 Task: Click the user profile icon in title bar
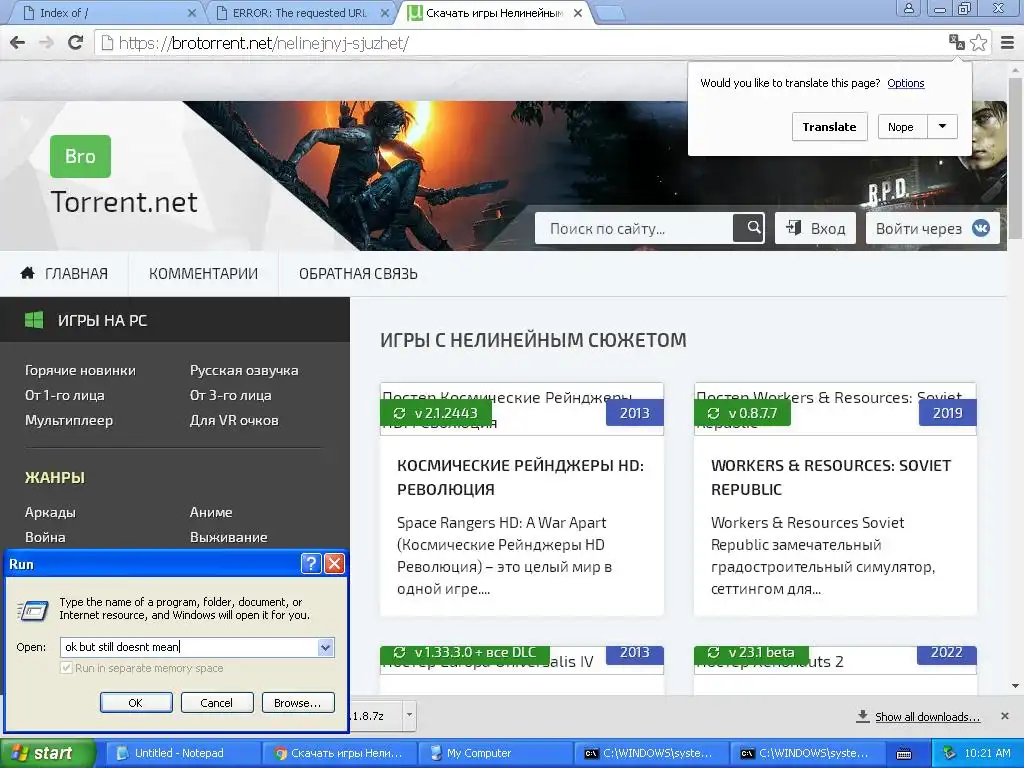[x=908, y=8]
